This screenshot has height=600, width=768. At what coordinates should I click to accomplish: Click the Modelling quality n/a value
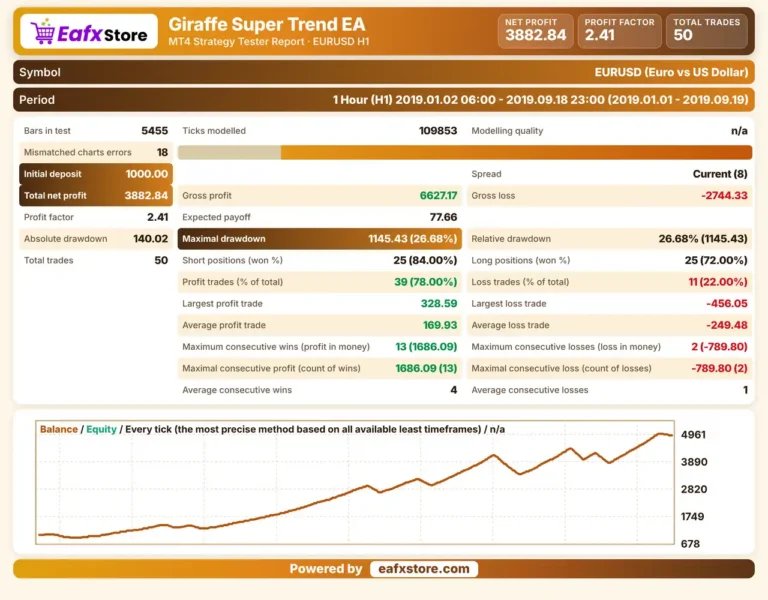[x=739, y=131]
